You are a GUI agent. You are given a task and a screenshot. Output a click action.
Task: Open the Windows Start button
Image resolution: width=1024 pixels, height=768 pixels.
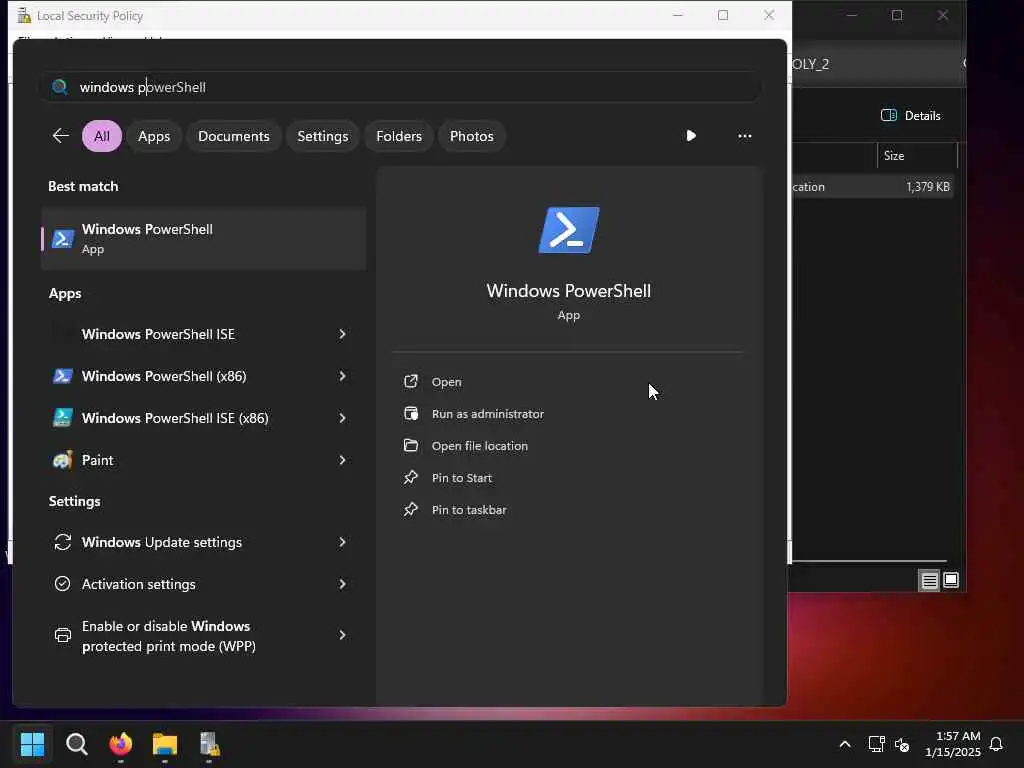32,744
